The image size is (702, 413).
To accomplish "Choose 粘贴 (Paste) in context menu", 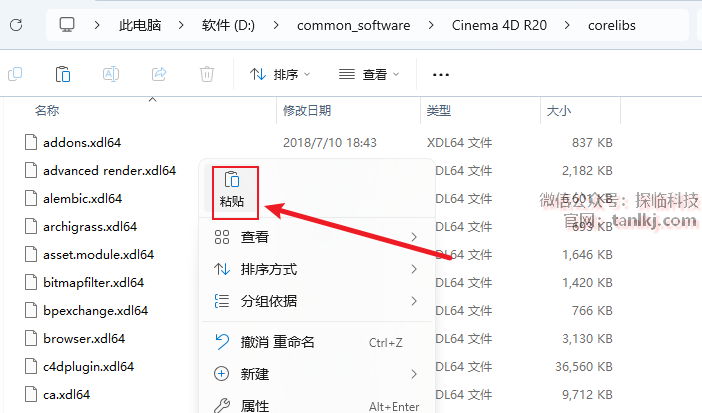I will 232,189.
